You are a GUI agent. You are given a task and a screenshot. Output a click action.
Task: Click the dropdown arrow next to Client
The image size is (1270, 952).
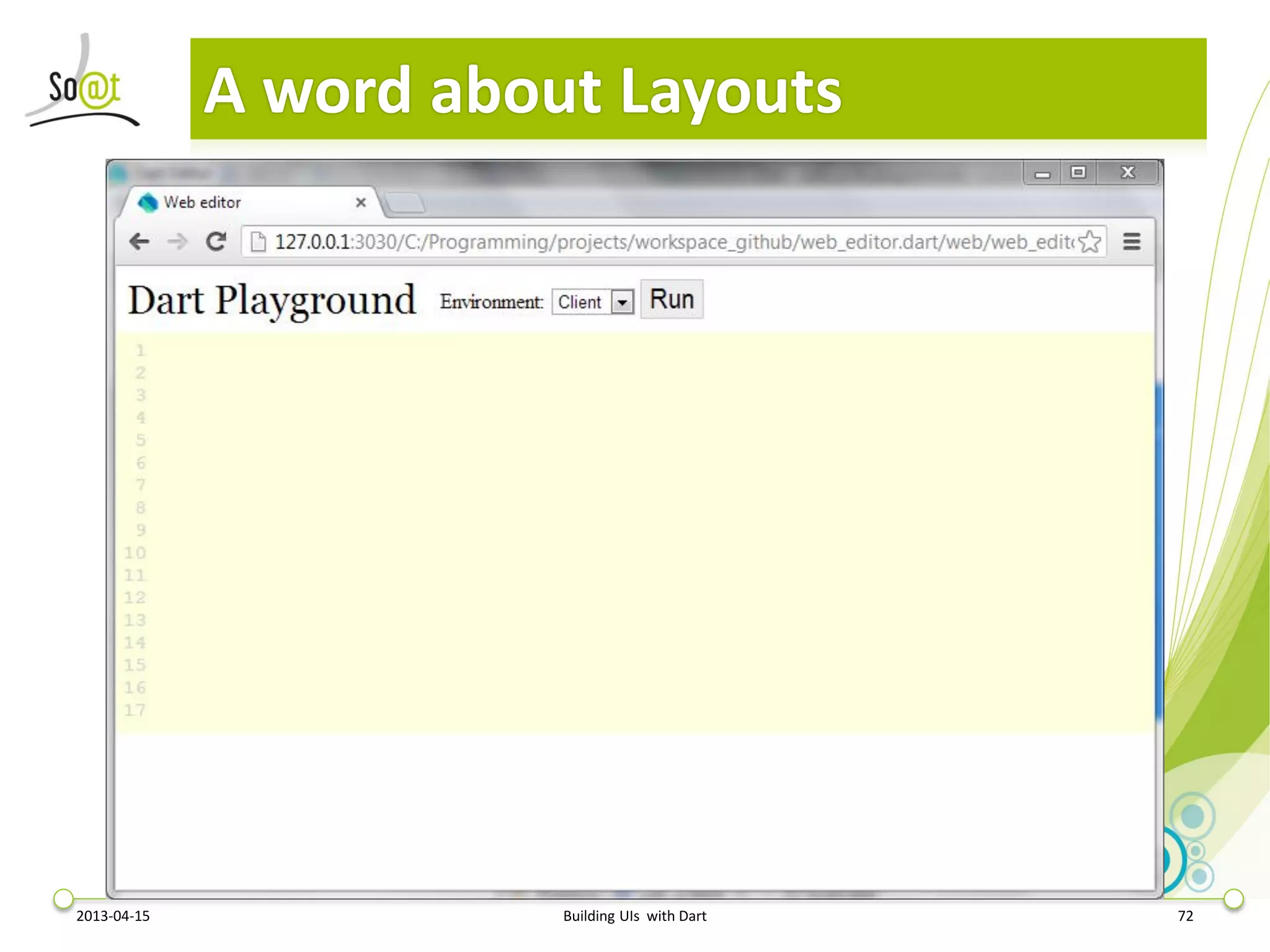point(622,302)
